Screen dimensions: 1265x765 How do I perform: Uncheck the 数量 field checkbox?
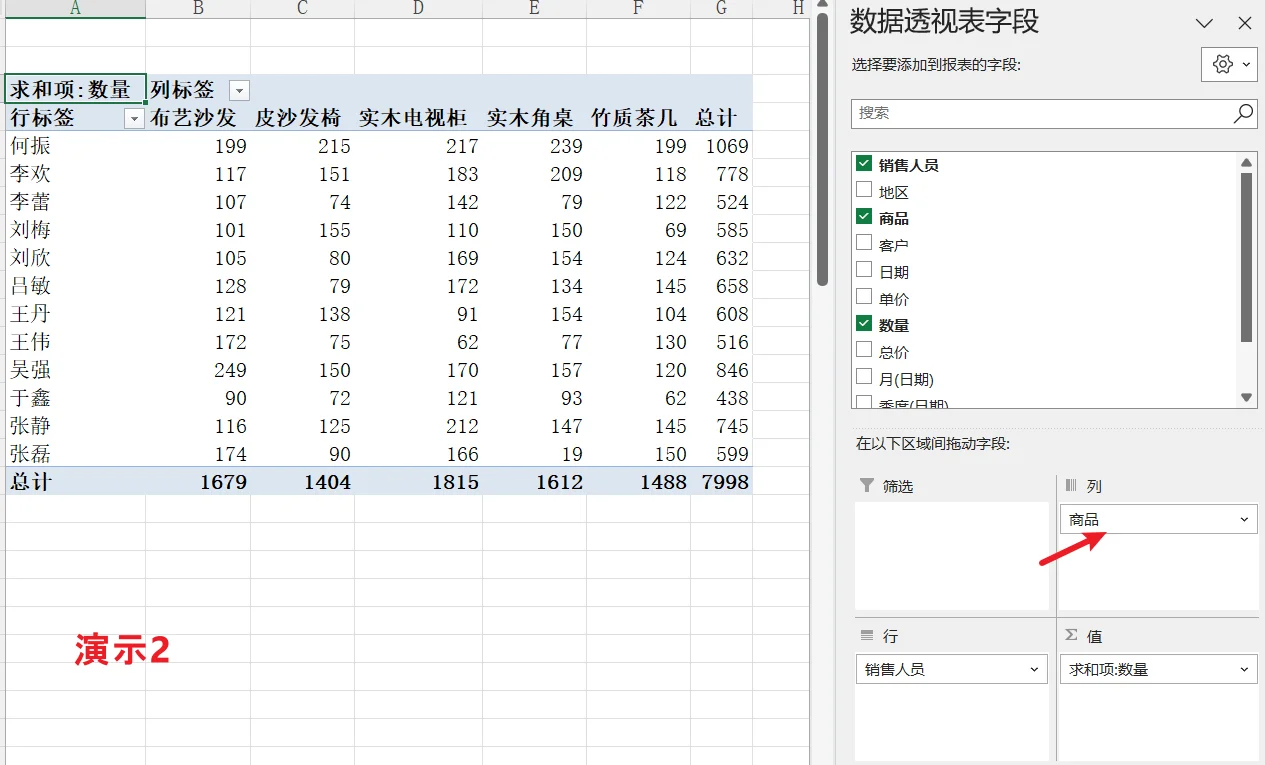tap(864, 324)
